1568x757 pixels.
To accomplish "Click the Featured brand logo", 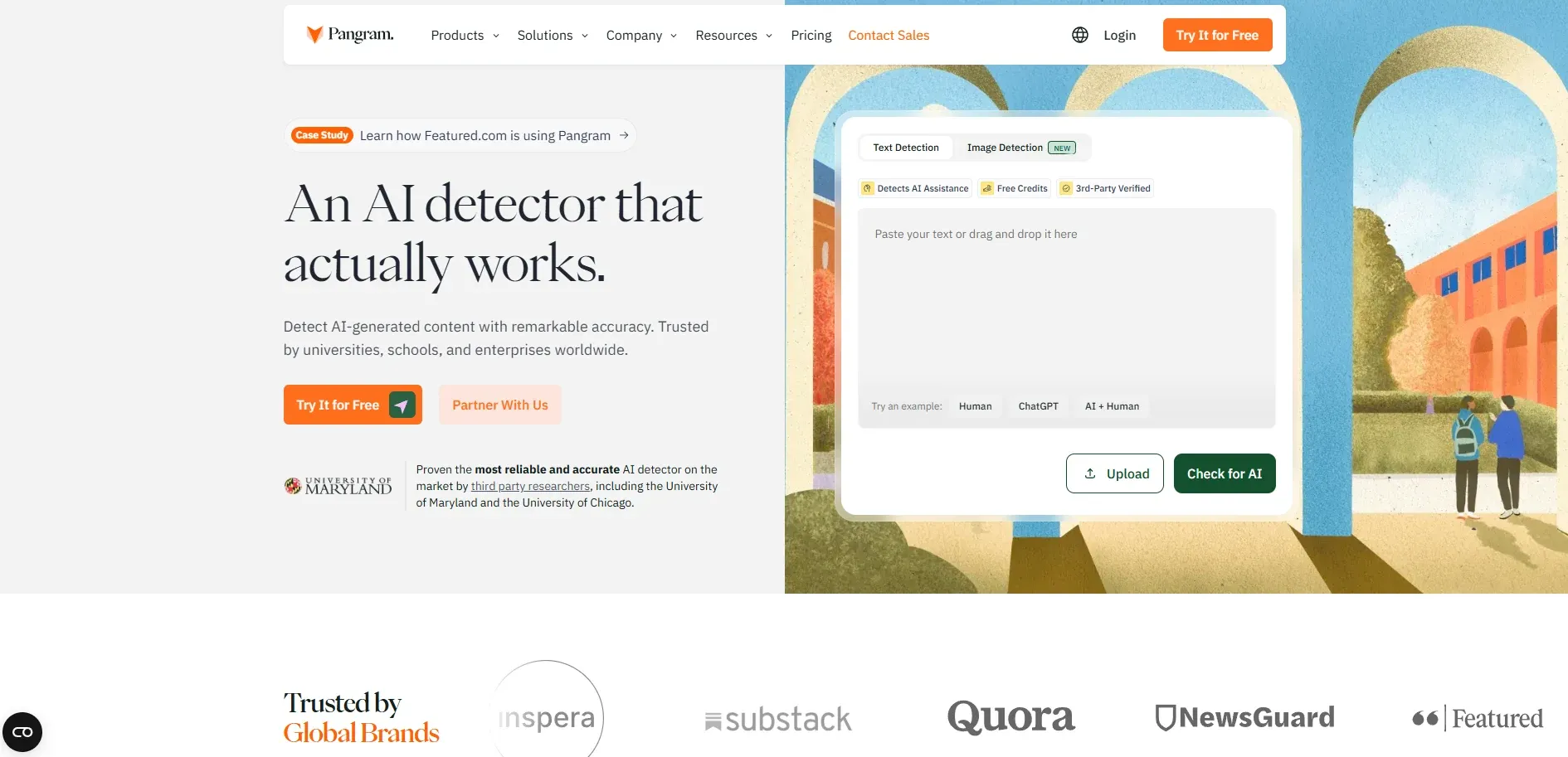I will click(1478, 718).
